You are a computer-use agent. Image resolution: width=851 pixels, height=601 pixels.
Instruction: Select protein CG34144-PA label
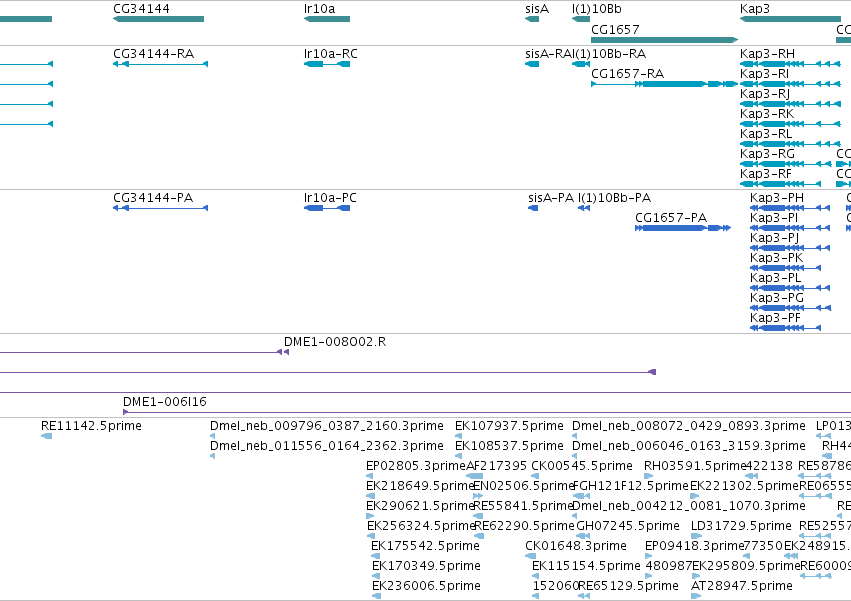(153, 198)
